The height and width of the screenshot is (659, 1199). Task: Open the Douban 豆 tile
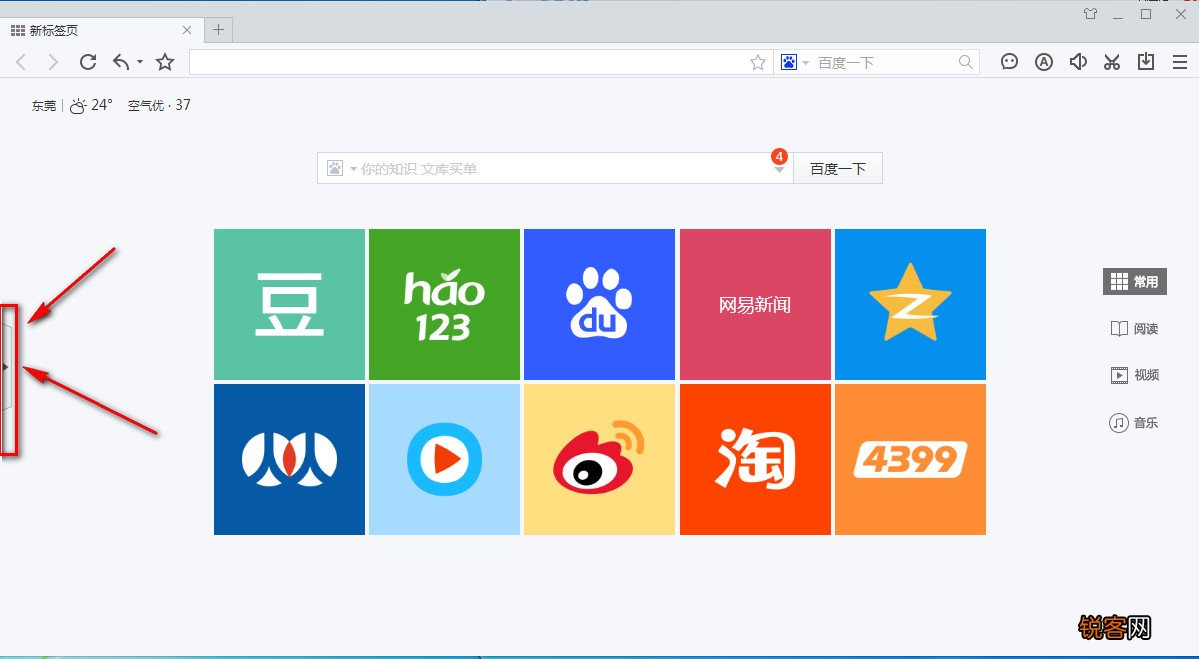[x=289, y=304]
